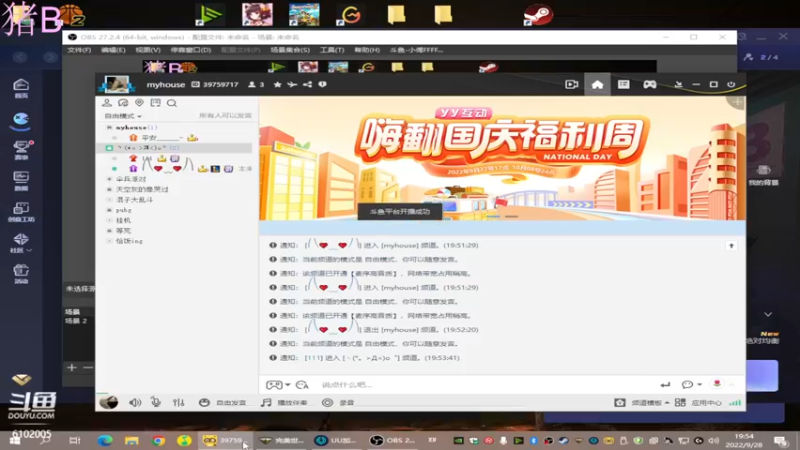Open the board icon above channel list

(156, 103)
